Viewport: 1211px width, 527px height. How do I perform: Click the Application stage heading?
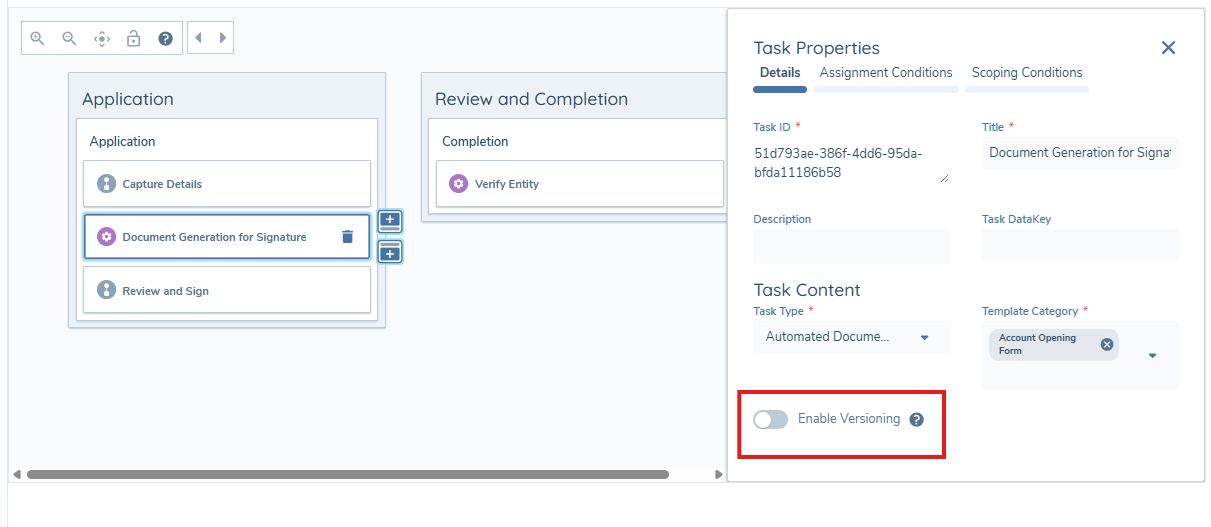pos(128,99)
